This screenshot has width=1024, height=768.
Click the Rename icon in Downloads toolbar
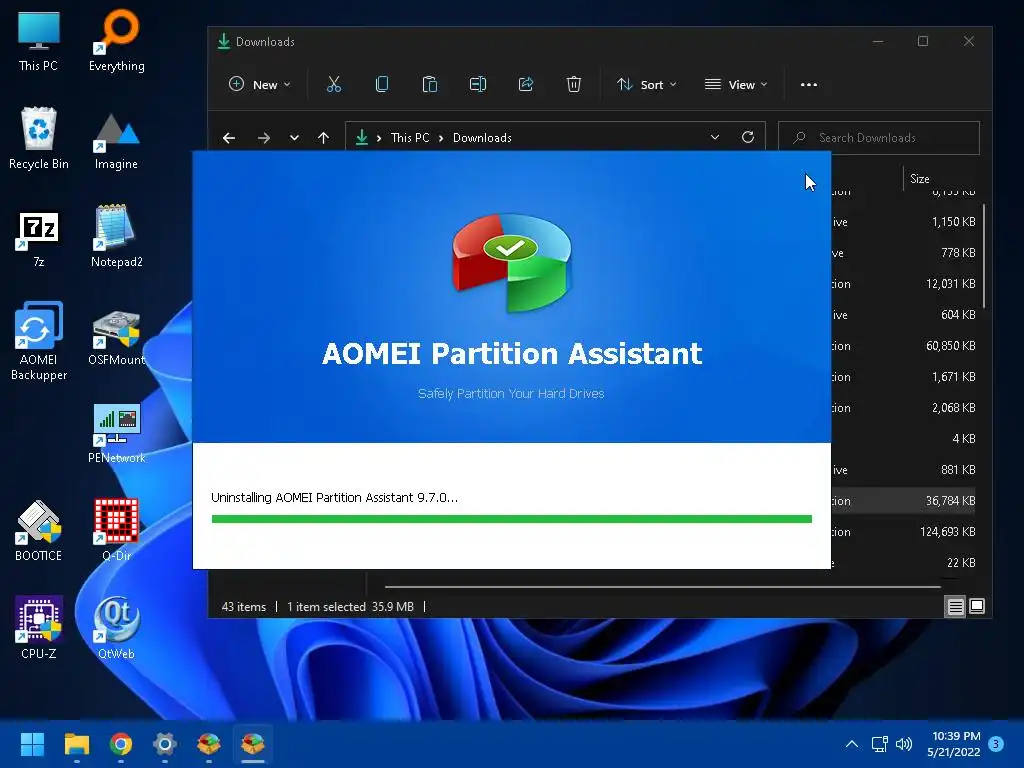coord(478,84)
